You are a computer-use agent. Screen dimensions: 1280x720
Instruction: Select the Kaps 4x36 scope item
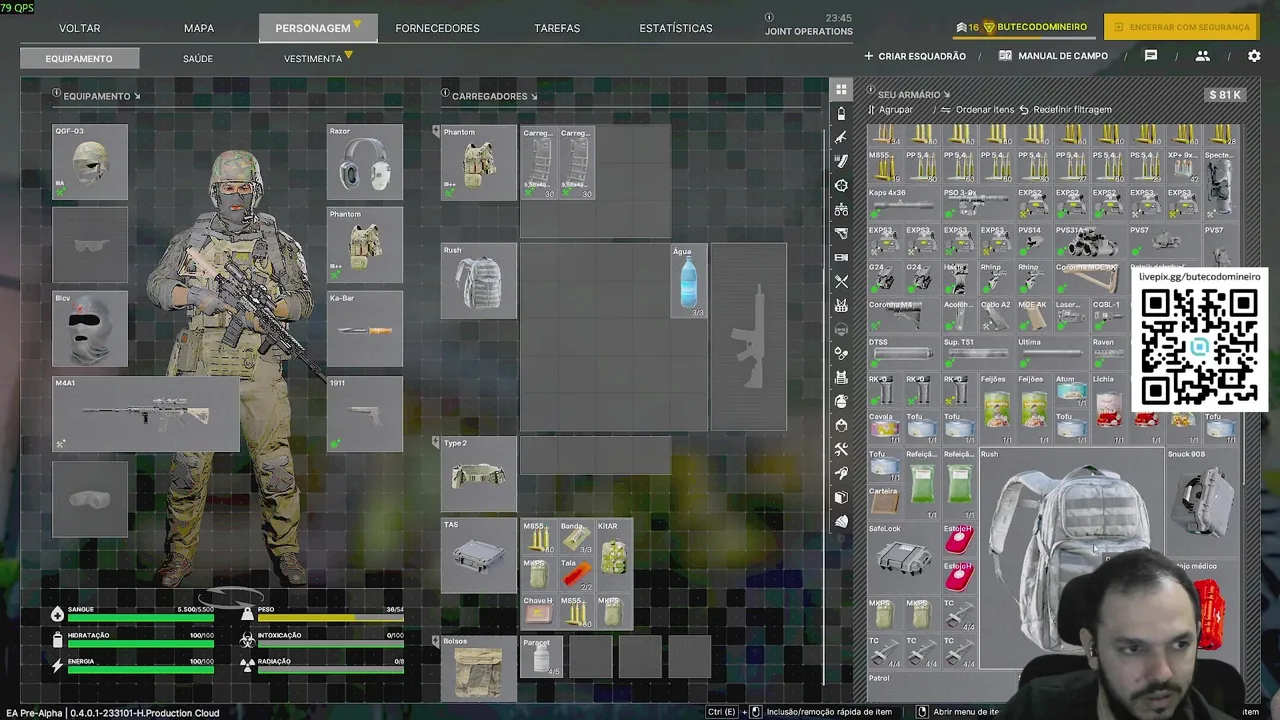tap(904, 204)
